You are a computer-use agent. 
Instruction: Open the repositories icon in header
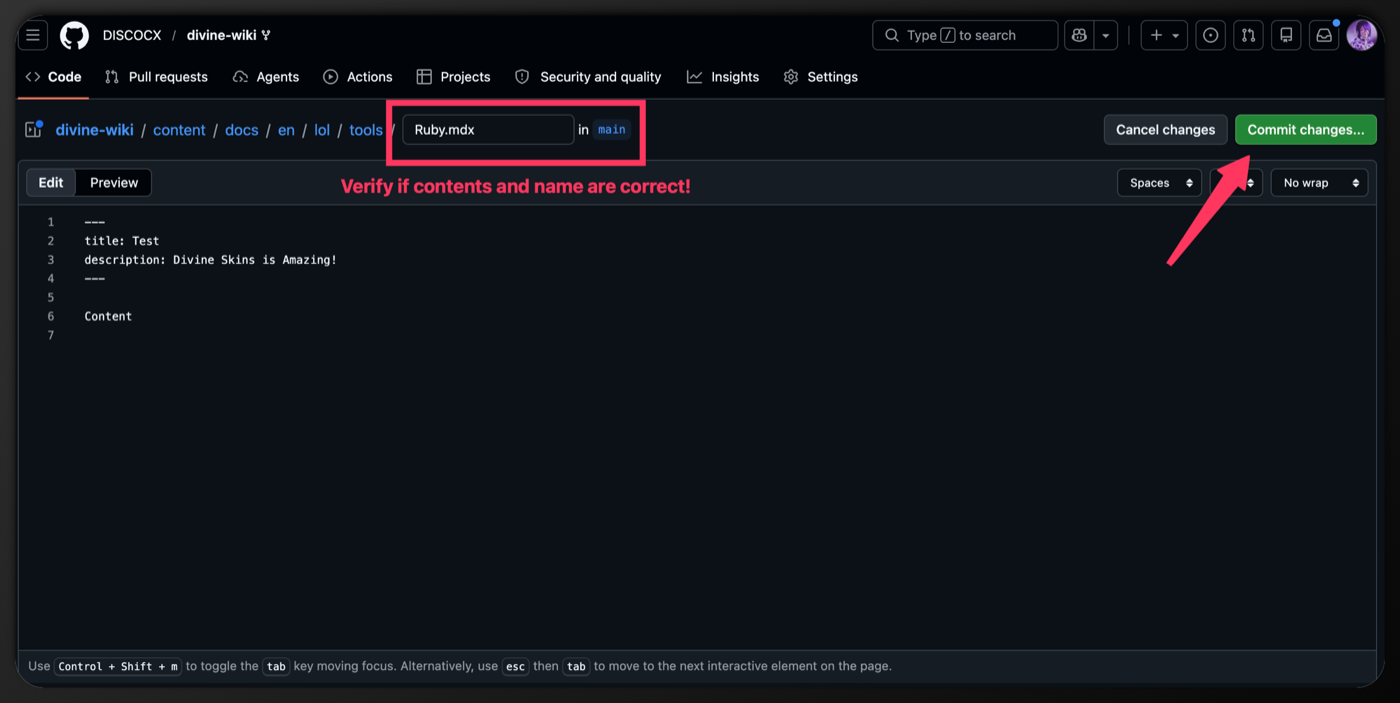tap(1286, 35)
